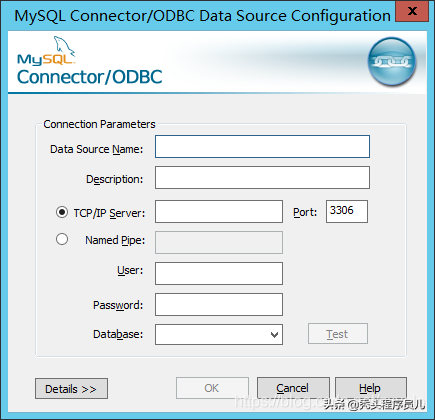Open Help for the ODBC configuration

[x=371, y=388]
